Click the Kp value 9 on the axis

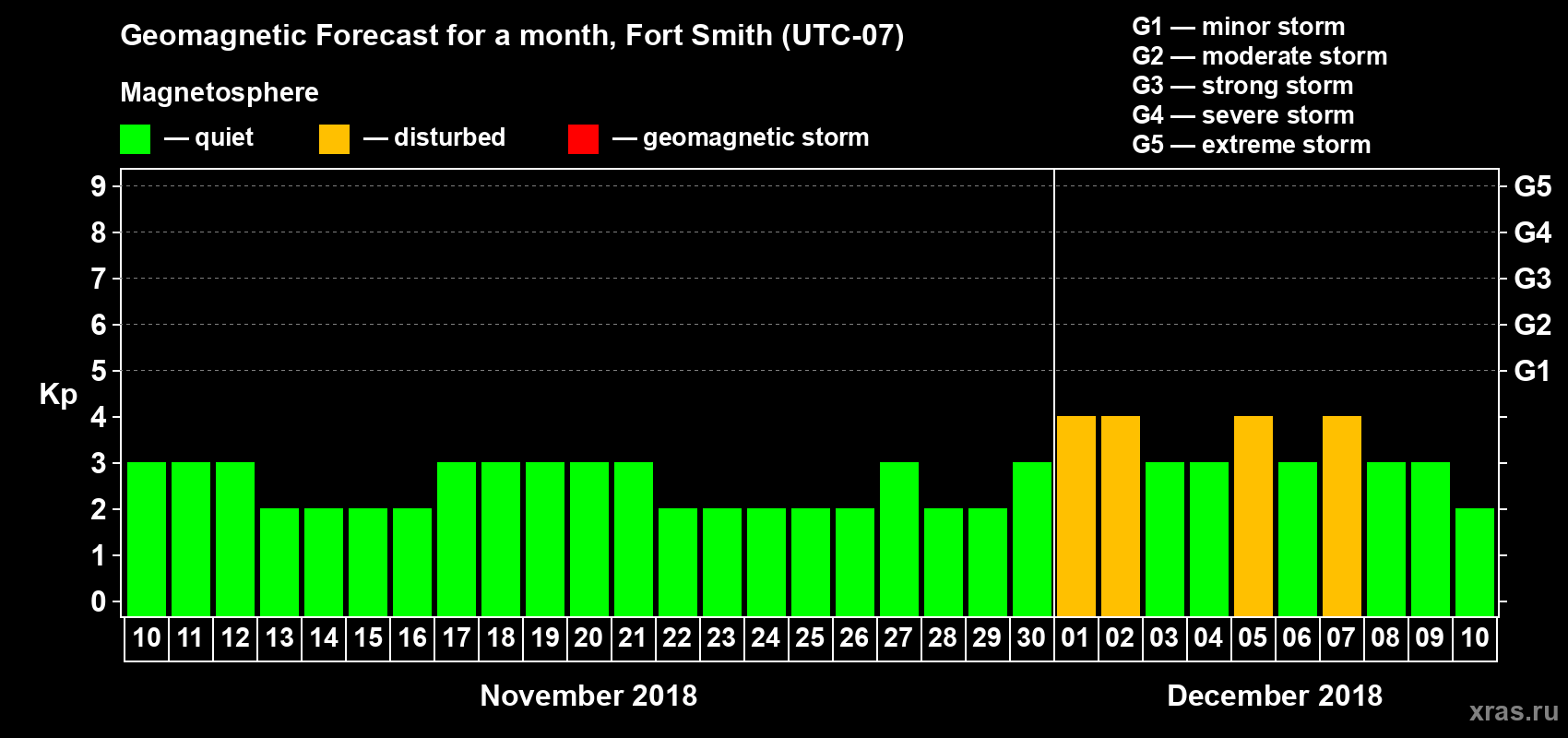pyautogui.click(x=99, y=186)
